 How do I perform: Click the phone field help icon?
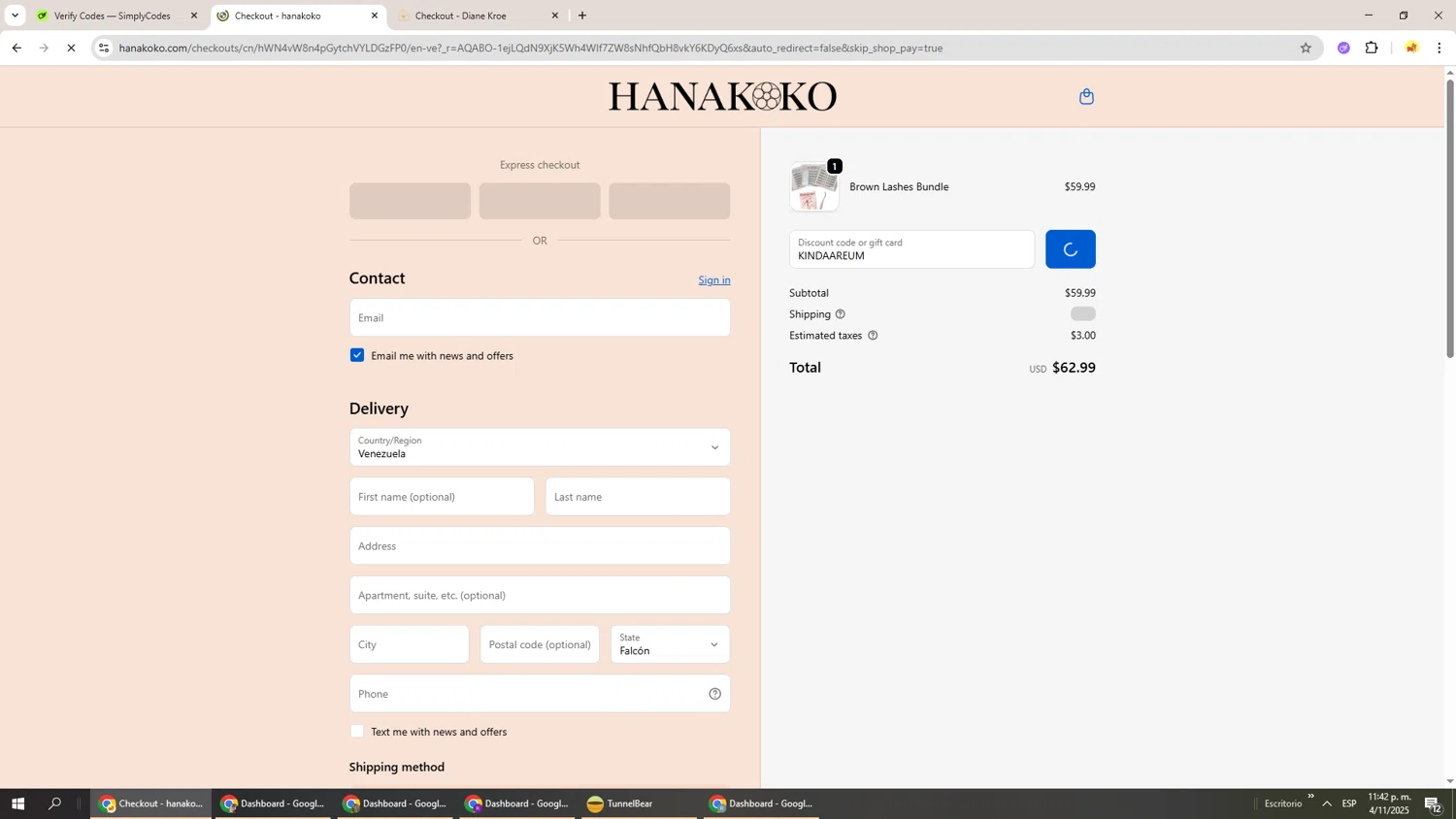pyautogui.click(x=715, y=694)
